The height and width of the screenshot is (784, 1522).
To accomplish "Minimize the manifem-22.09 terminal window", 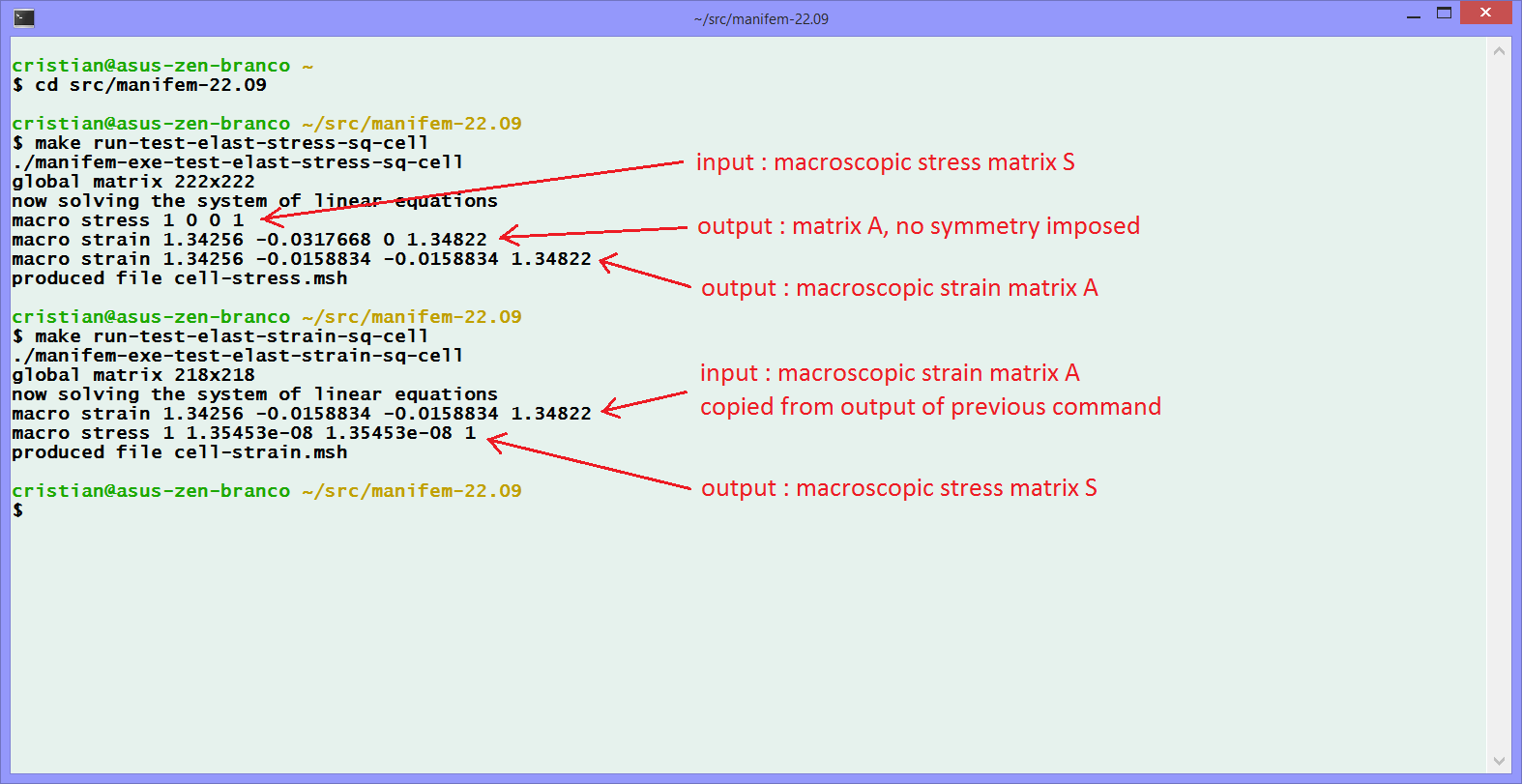I will pos(1414,15).
